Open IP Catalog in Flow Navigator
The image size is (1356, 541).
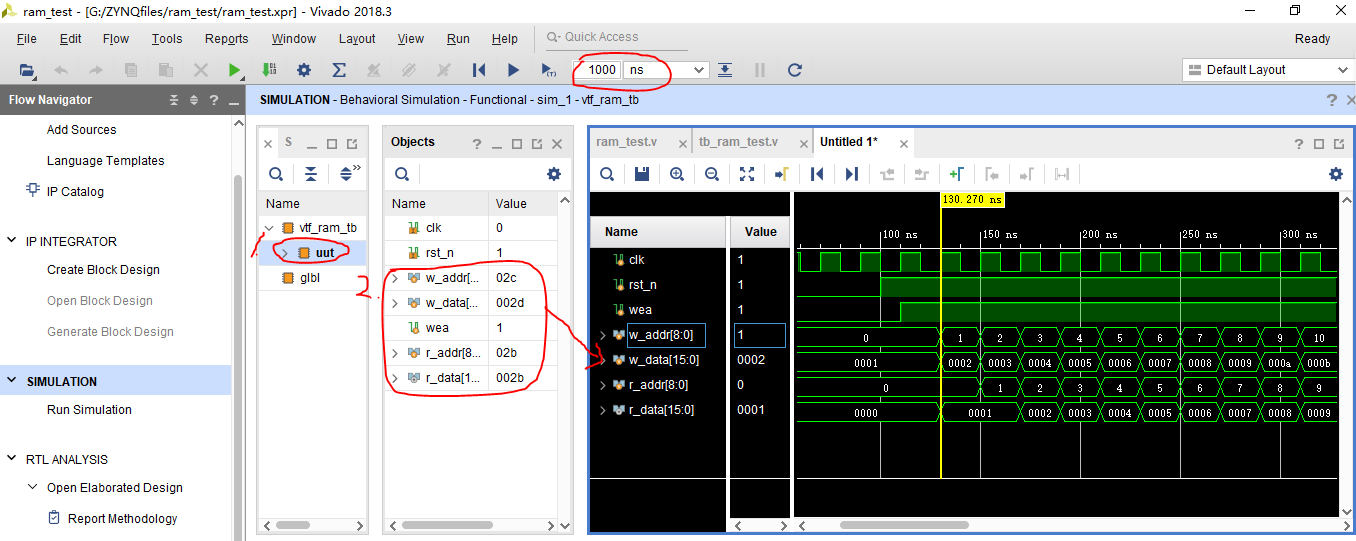point(75,192)
